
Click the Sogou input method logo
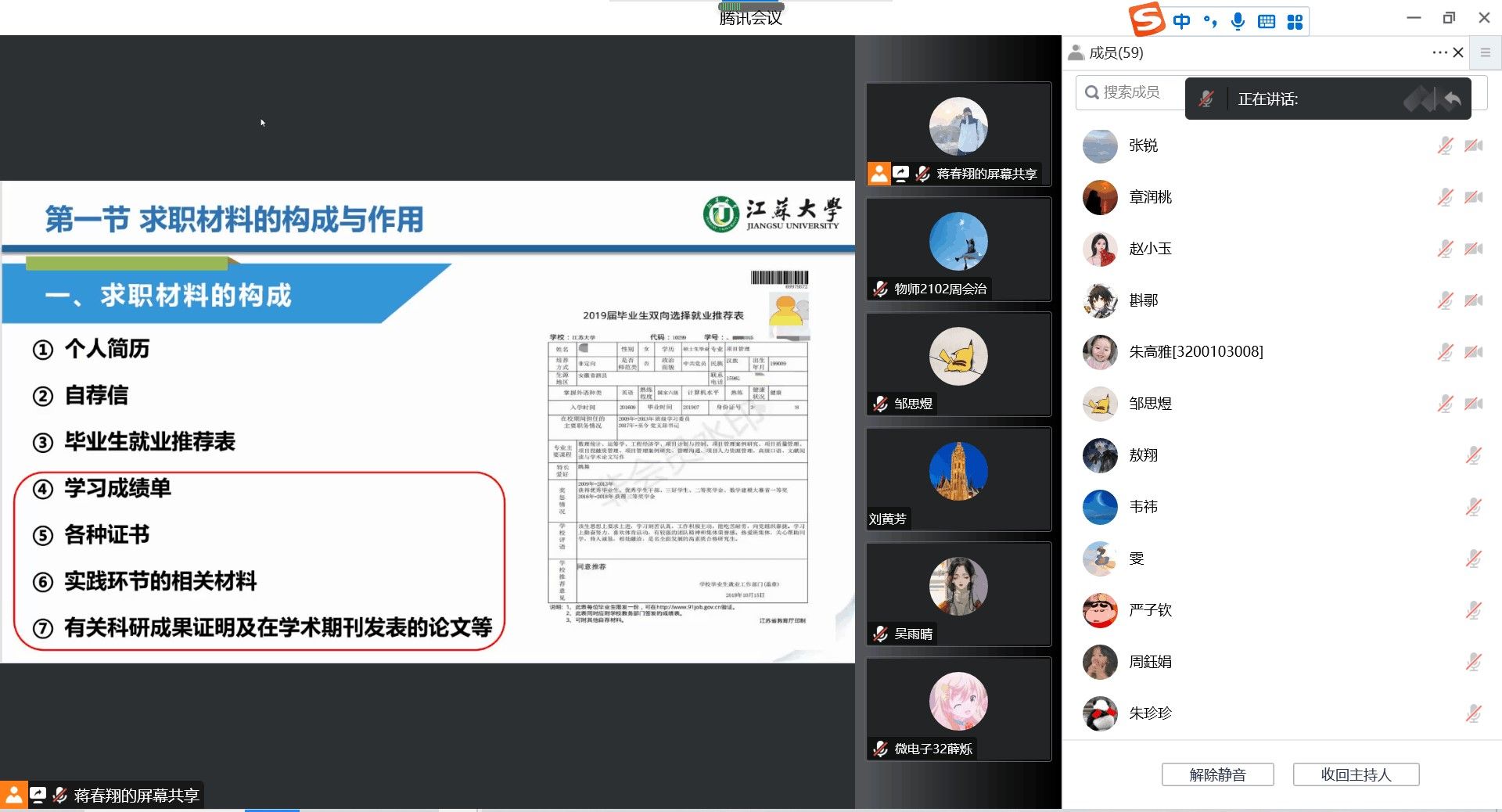click(x=1147, y=20)
